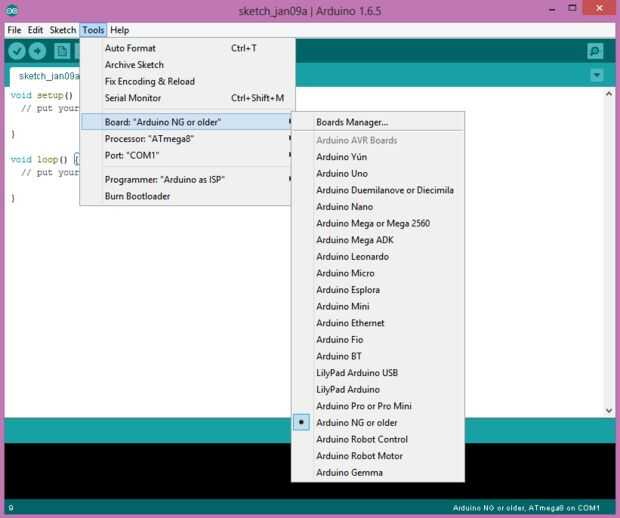Click the Arduino logo in title bar

11,11
